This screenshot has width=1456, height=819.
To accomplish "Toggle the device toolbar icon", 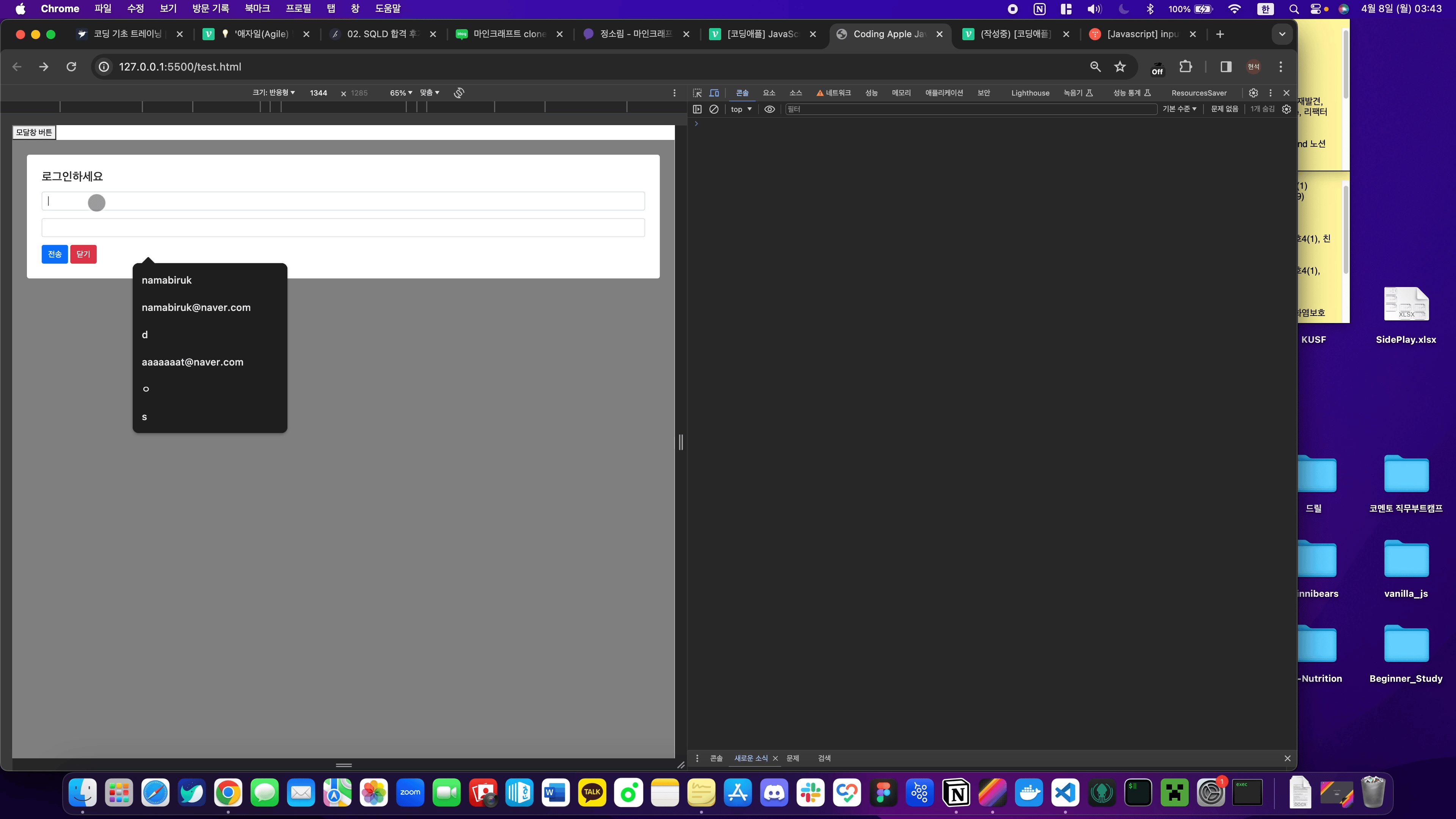I will click(x=714, y=93).
